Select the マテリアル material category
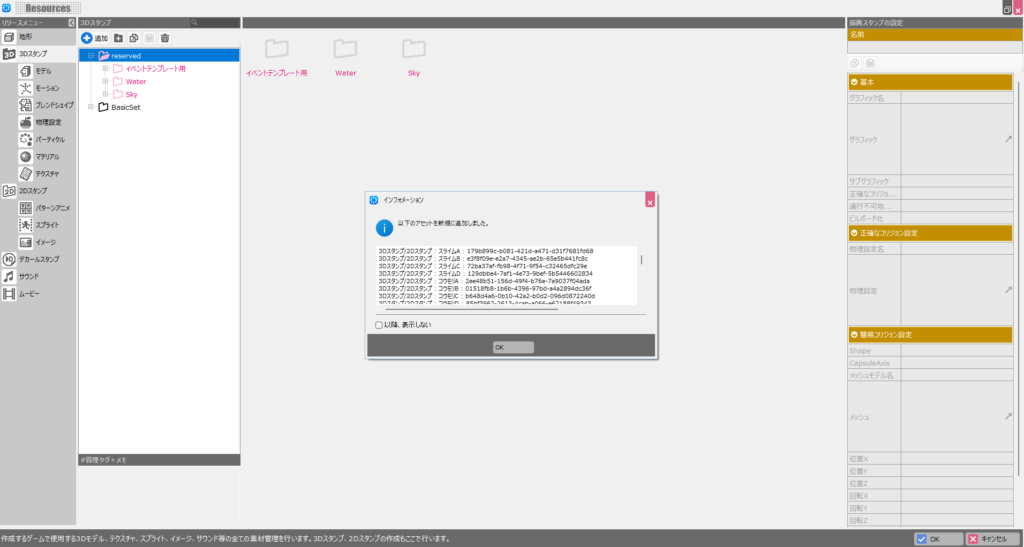Screen dimensions: 1024x547 point(47,156)
